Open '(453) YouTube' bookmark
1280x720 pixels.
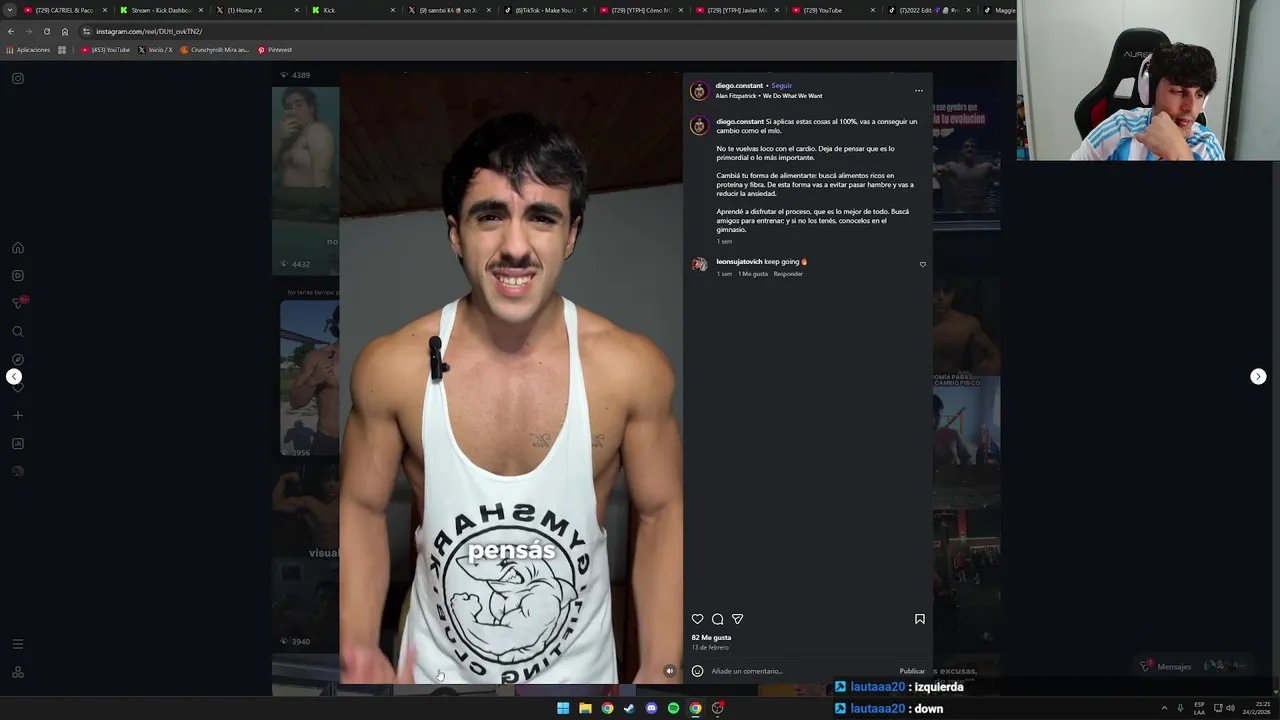coord(106,50)
